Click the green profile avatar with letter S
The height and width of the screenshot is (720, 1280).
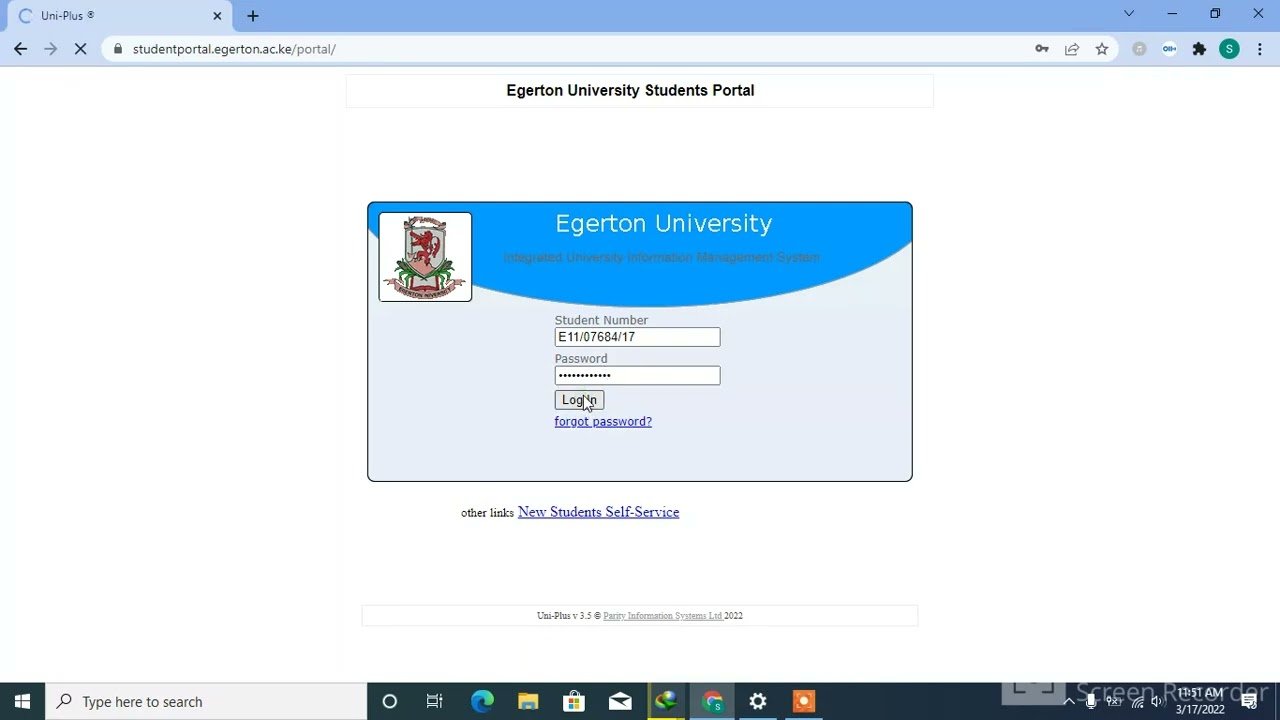[1229, 48]
